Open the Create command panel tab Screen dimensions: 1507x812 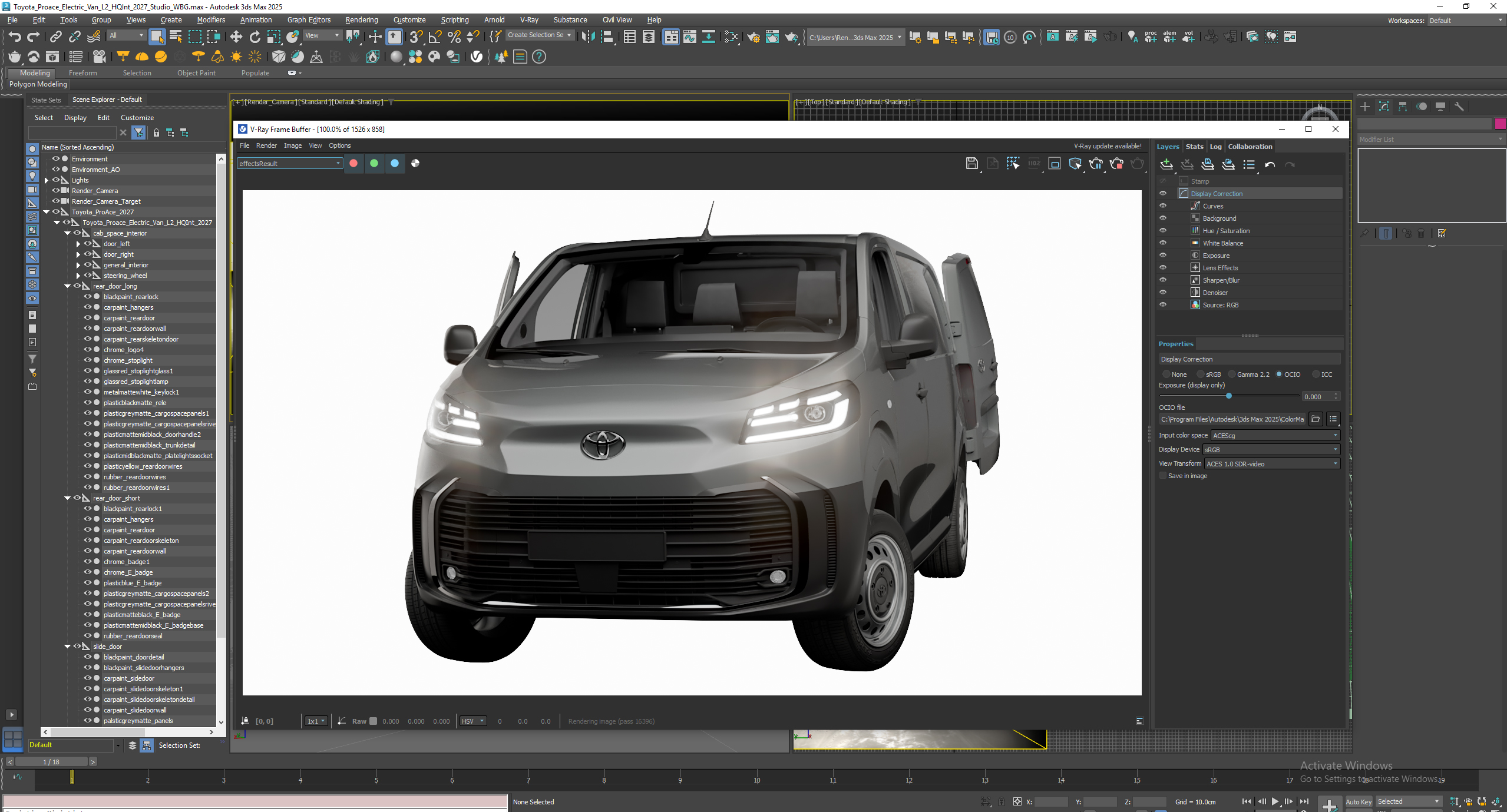pos(1365,107)
